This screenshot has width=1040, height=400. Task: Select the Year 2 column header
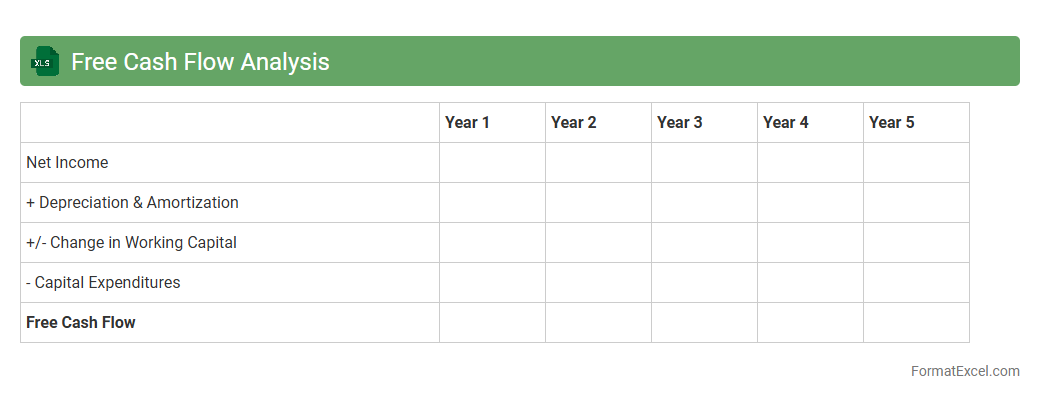pyautogui.click(x=573, y=122)
